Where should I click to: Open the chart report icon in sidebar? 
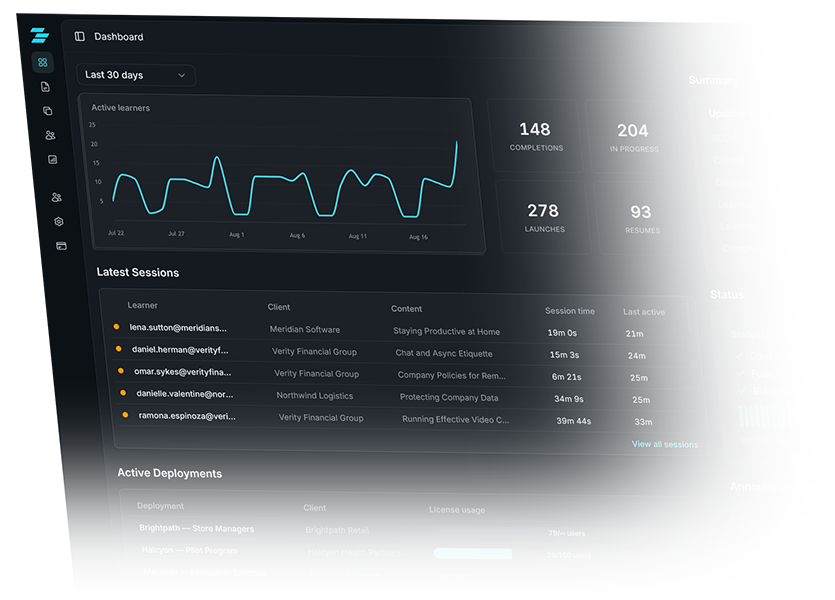click(52, 159)
